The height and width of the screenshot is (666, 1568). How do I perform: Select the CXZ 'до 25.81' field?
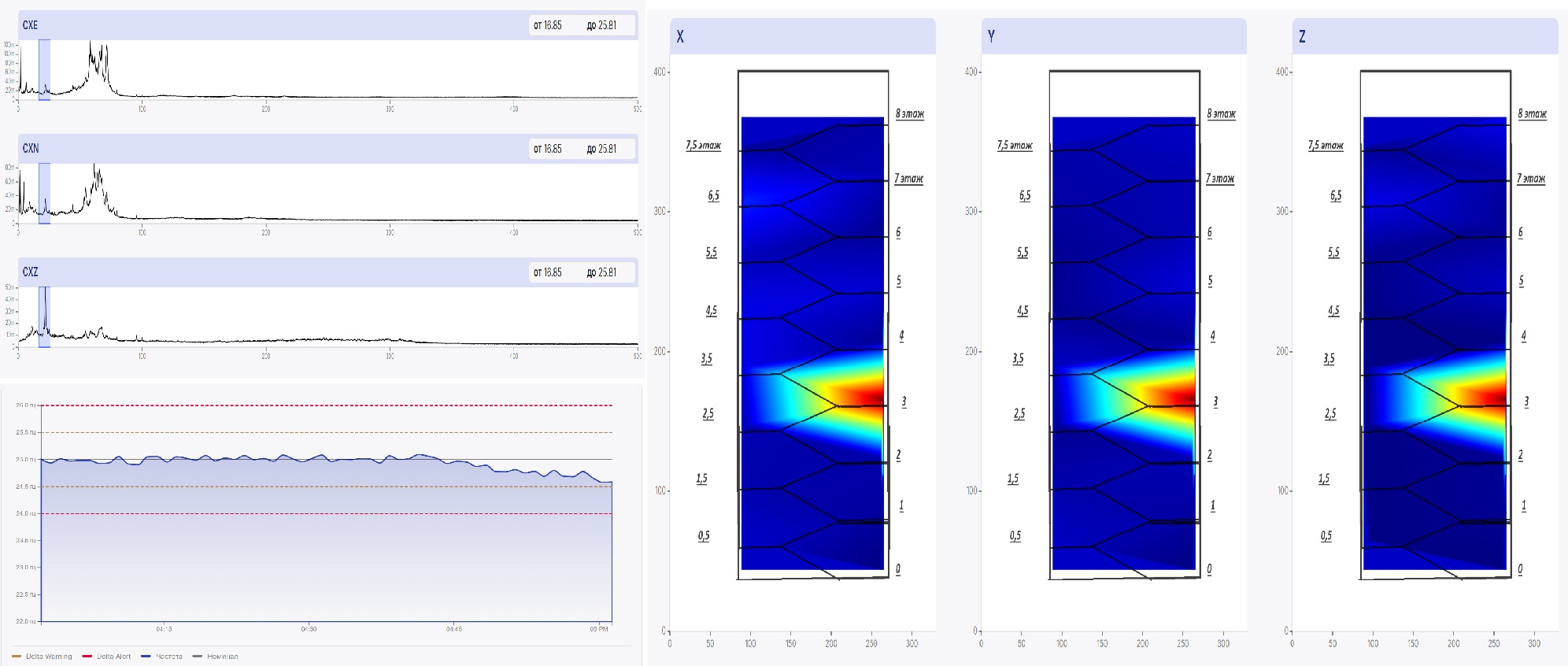(x=602, y=272)
